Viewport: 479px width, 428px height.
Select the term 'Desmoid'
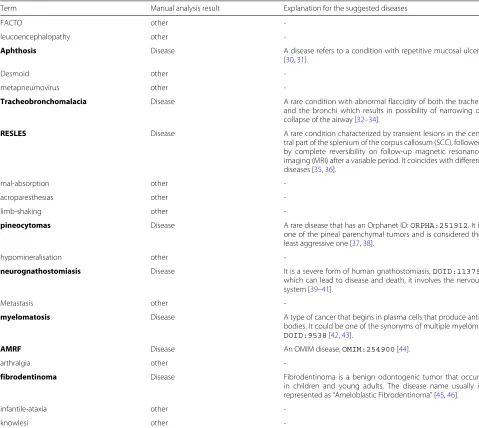[x=15, y=74]
